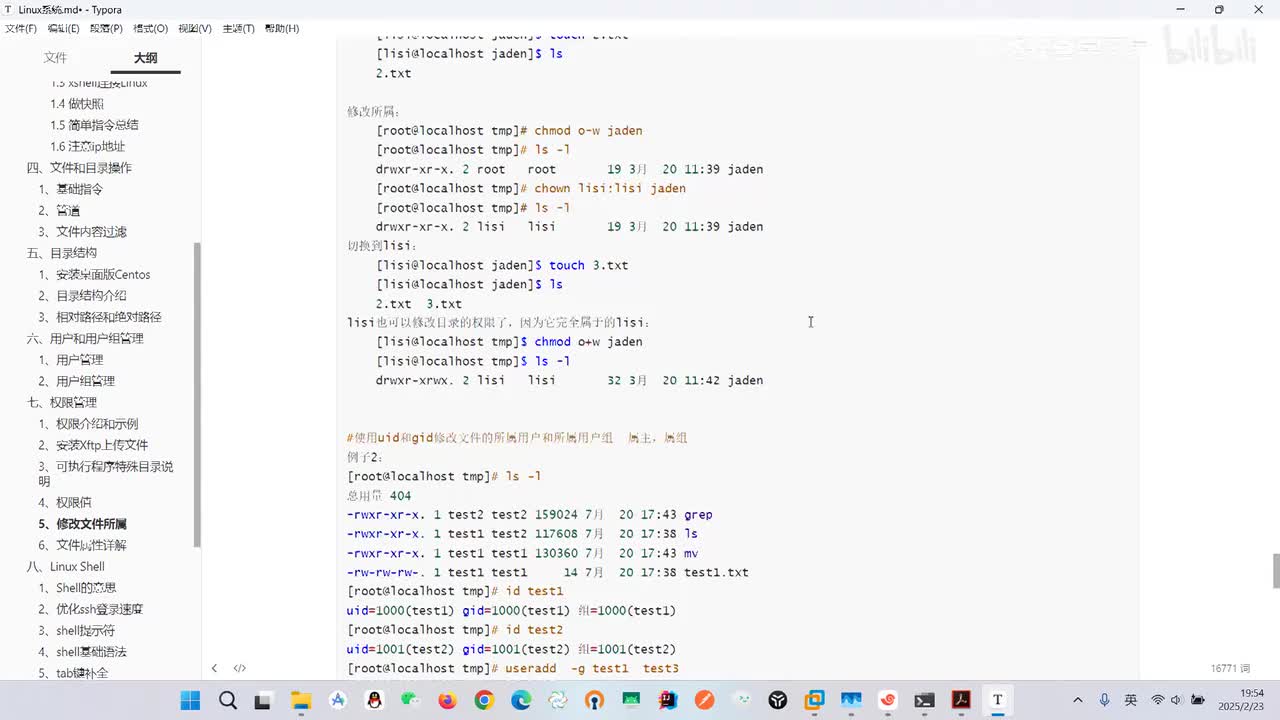Screen dimensions: 1280x720
Task: Open the 文件(F) menu
Action: [x=21, y=28]
